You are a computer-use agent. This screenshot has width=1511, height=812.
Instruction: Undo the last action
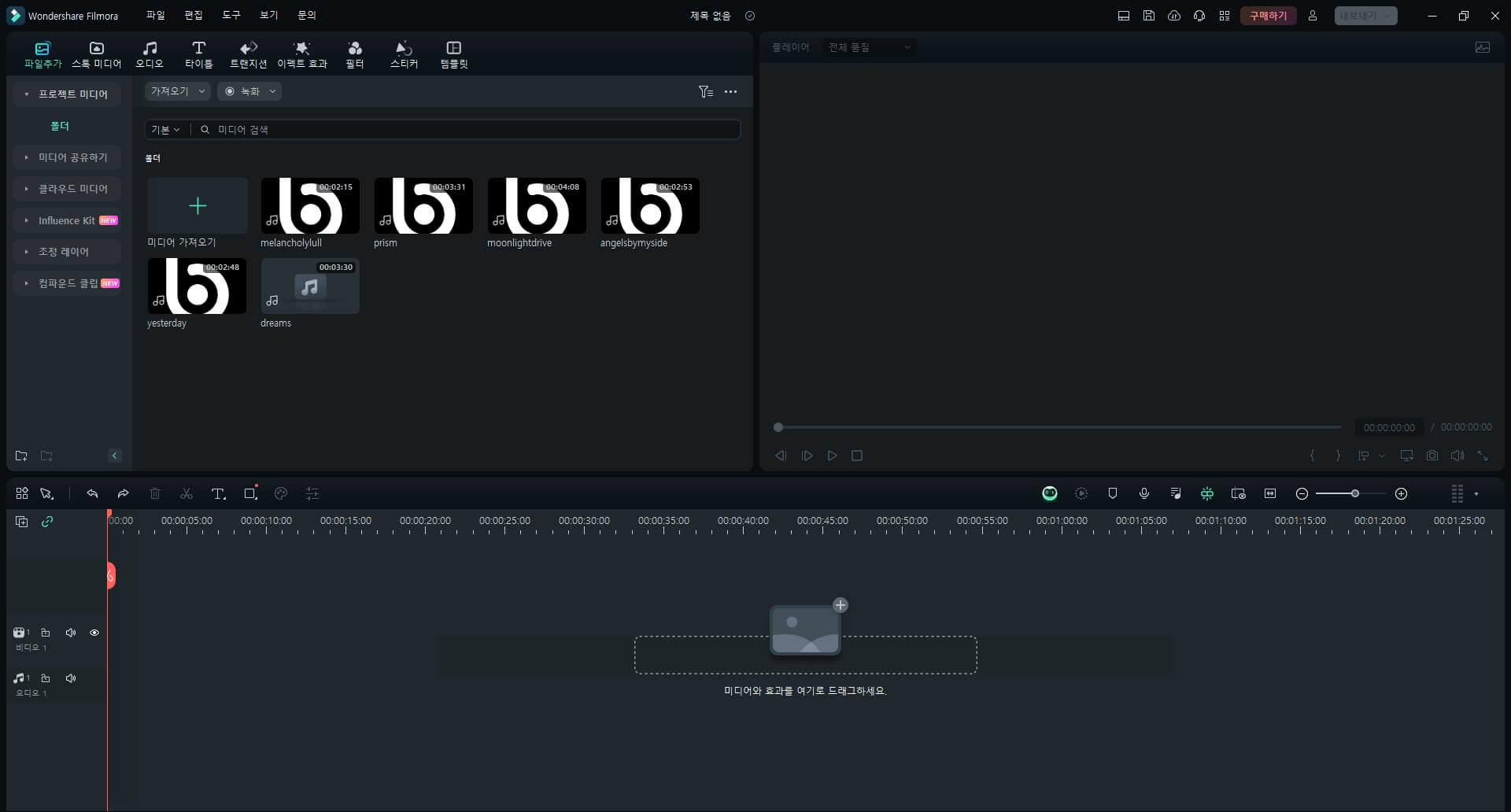pyautogui.click(x=92, y=493)
